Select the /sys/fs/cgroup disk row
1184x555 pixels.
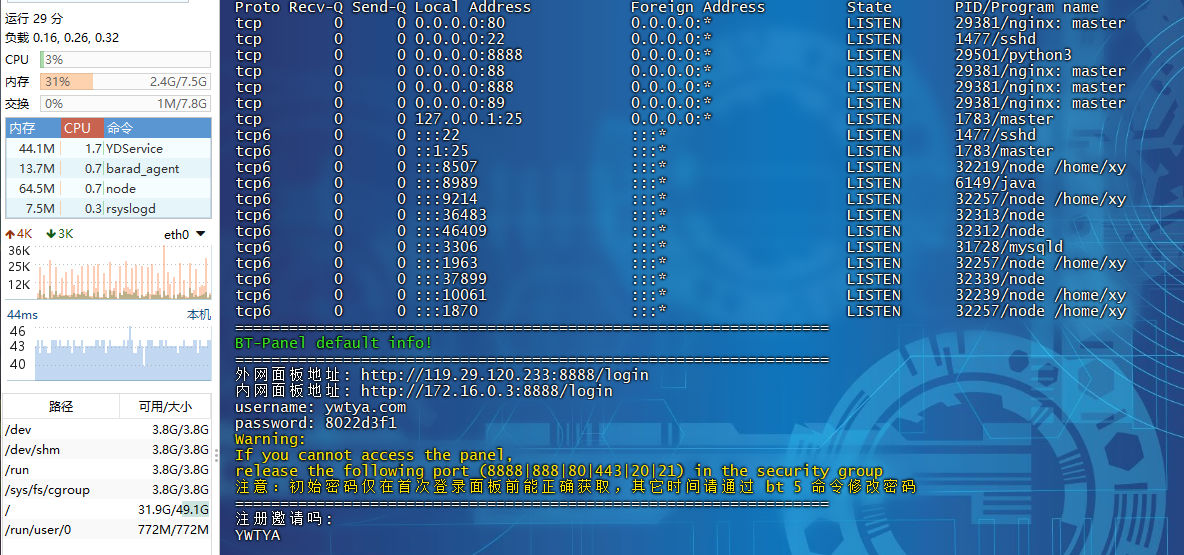[107, 489]
